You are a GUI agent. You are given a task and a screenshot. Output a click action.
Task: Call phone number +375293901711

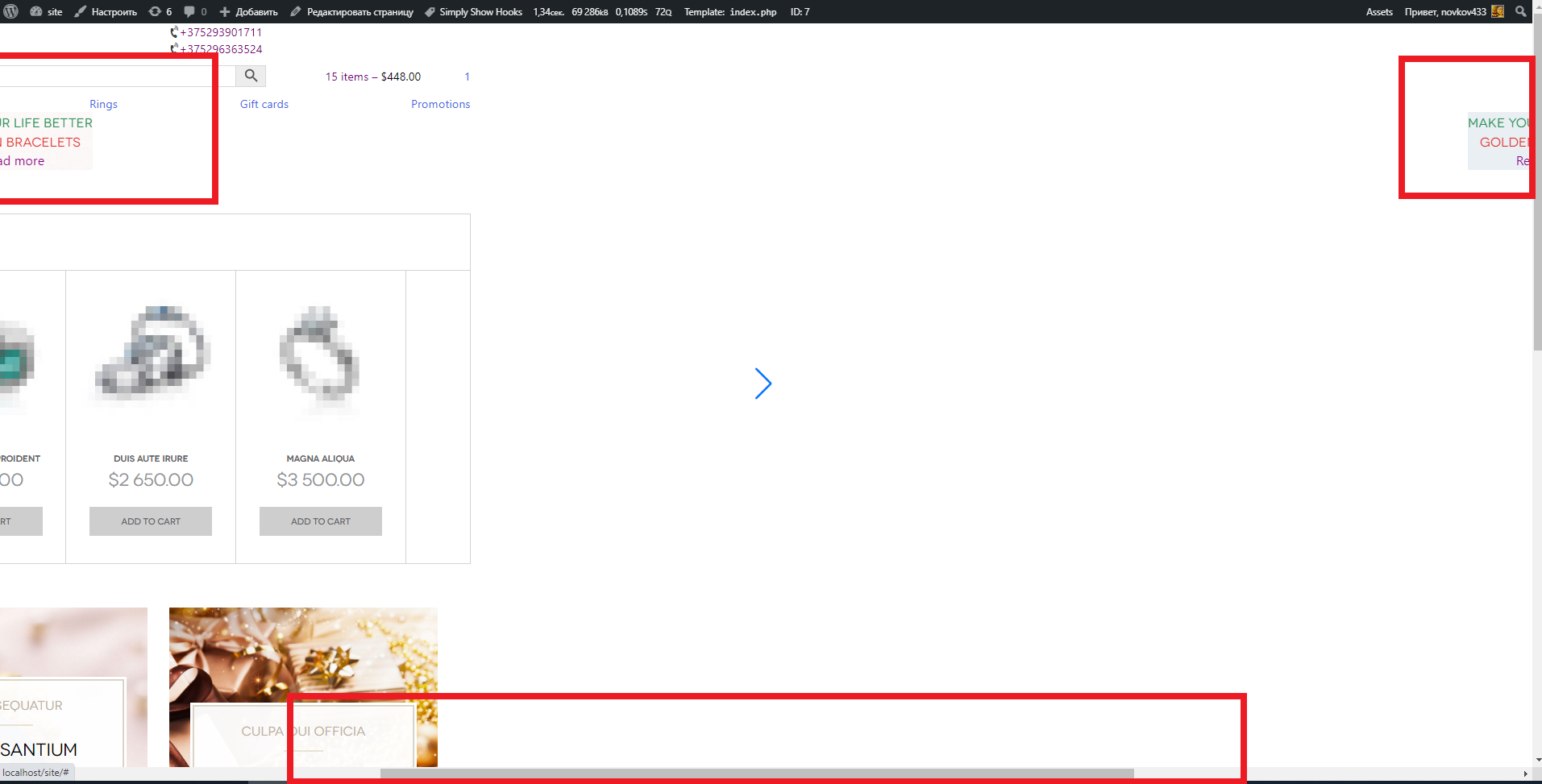click(x=221, y=32)
